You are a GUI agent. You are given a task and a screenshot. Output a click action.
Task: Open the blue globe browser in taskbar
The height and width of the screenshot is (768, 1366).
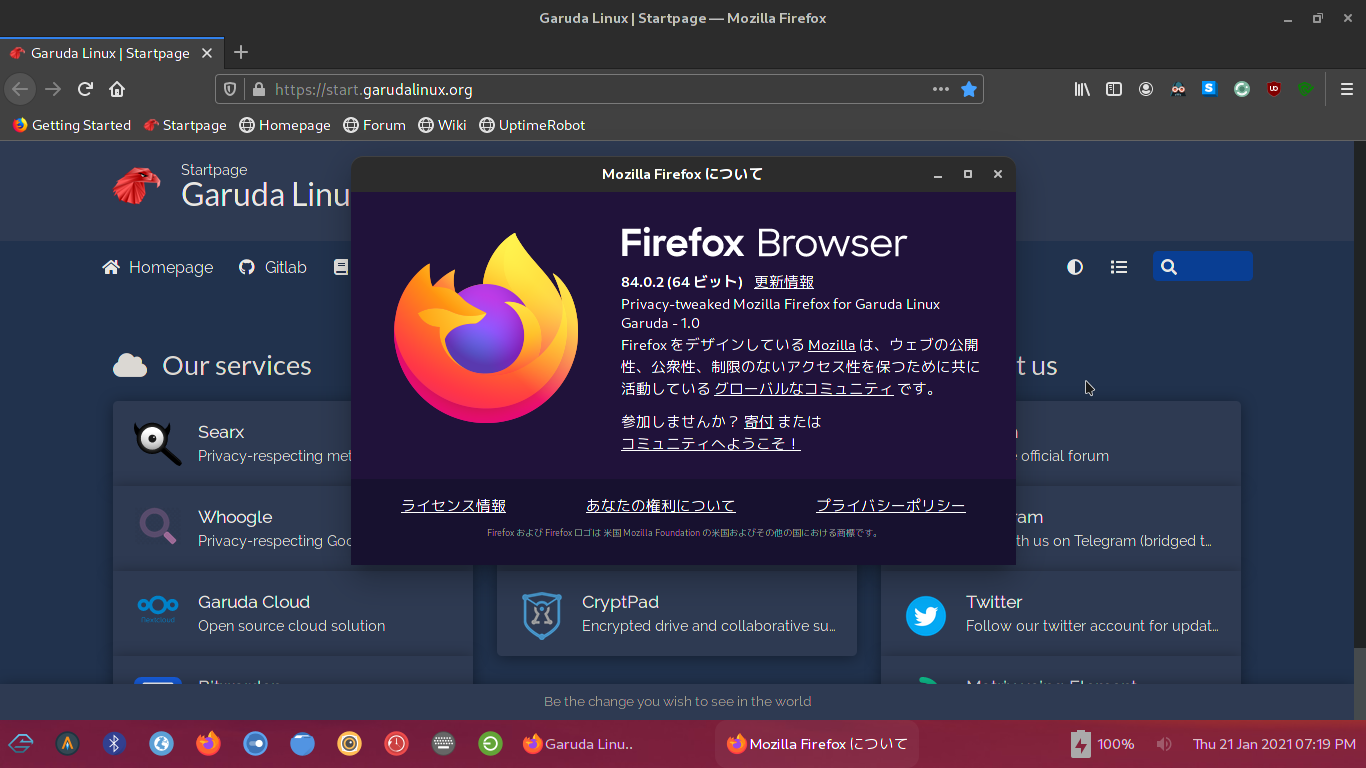pyautogui.click(x=161, y=743)
